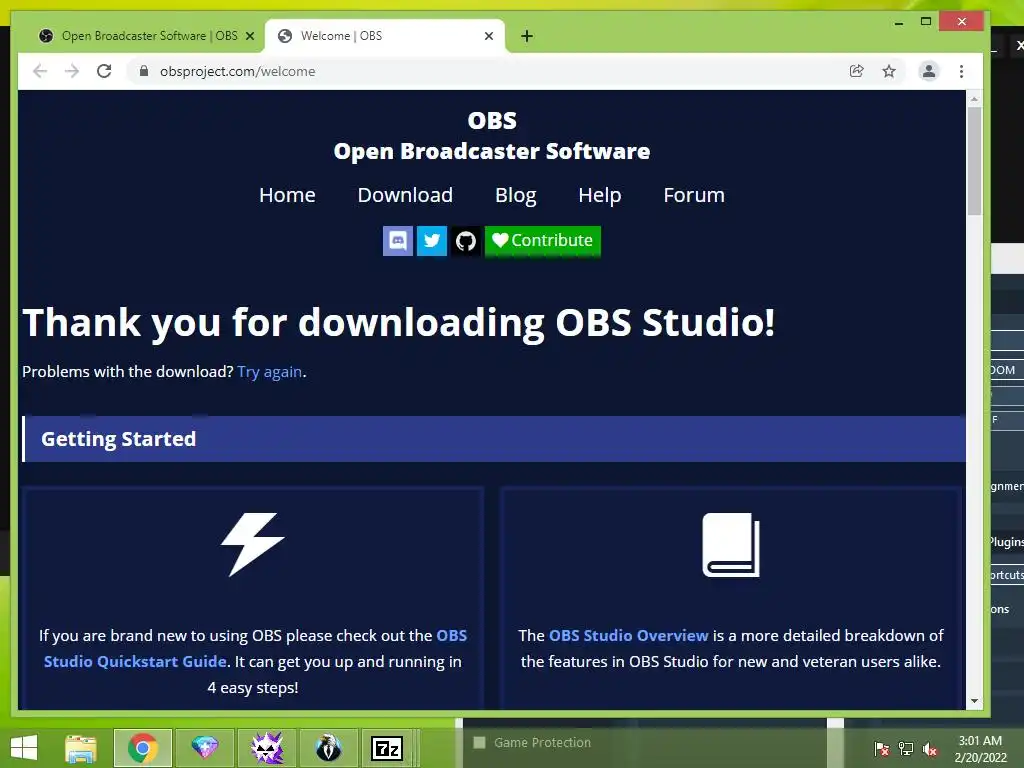Viewport: 1024px width, 768px height.
Task: Click the Chrome taskbar icon
Action: coord(143,748)
